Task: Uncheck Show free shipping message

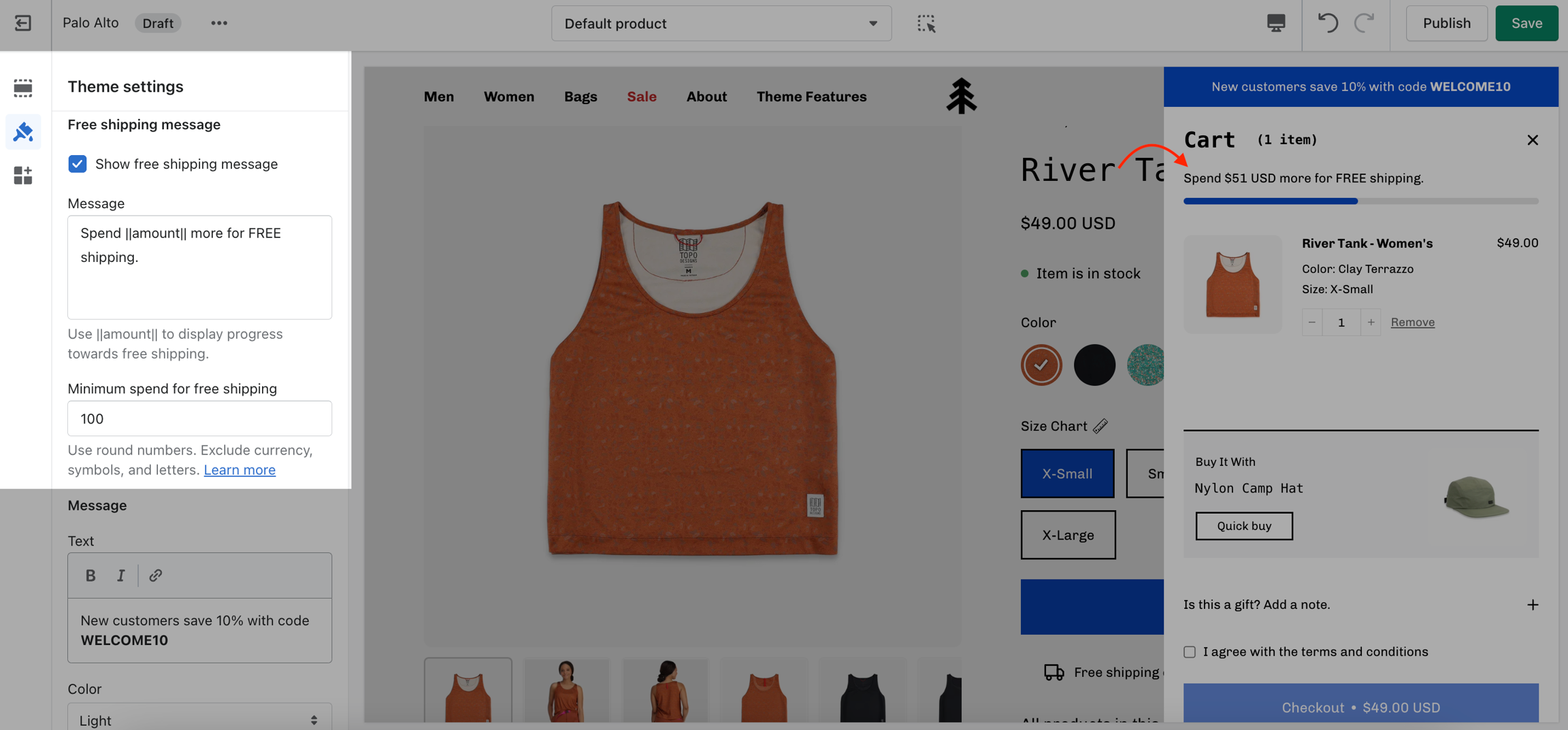Action: (x=78, y=164)
